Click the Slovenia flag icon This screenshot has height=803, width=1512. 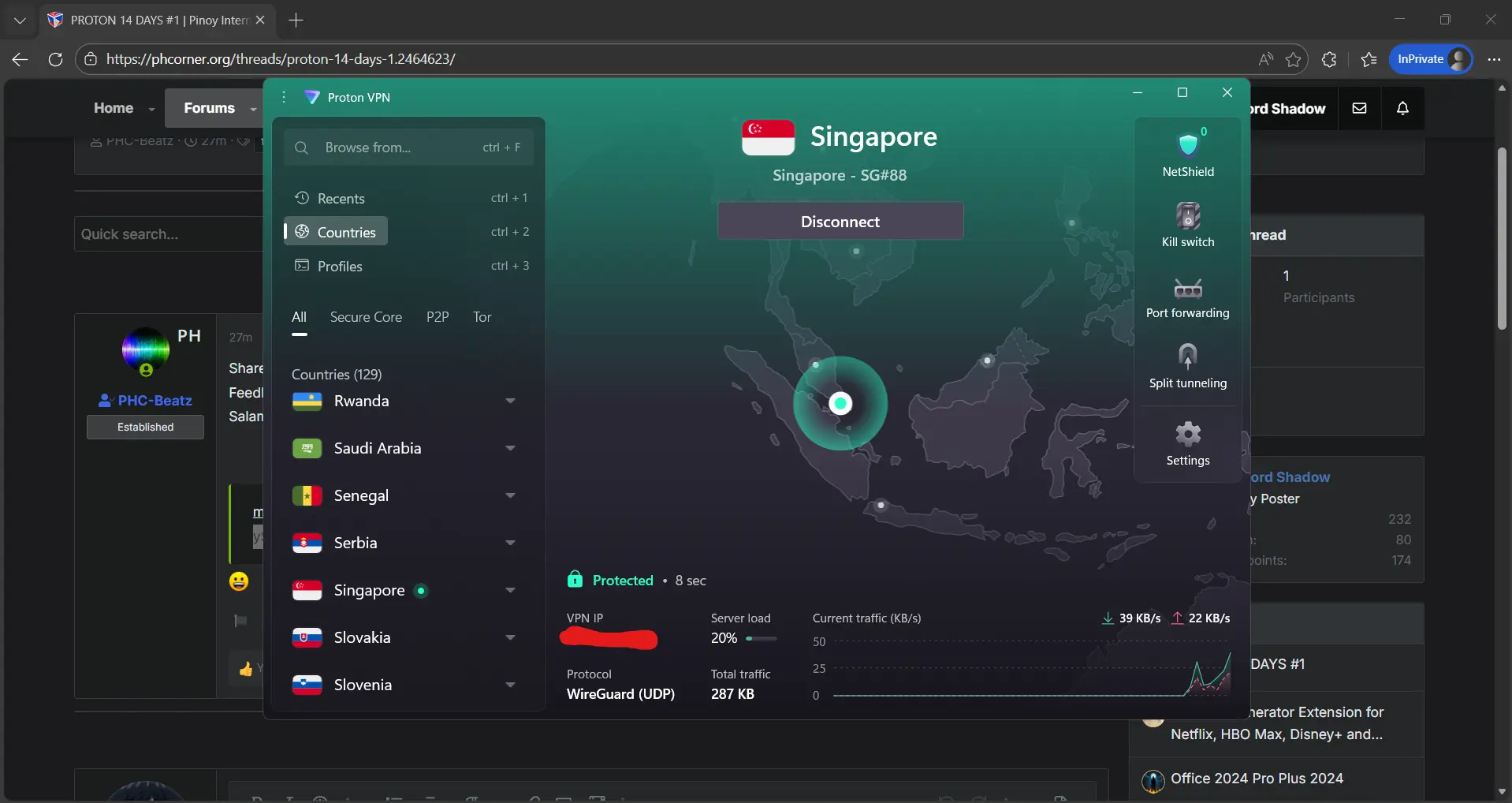pyautogui.click(x=307, y=685)
